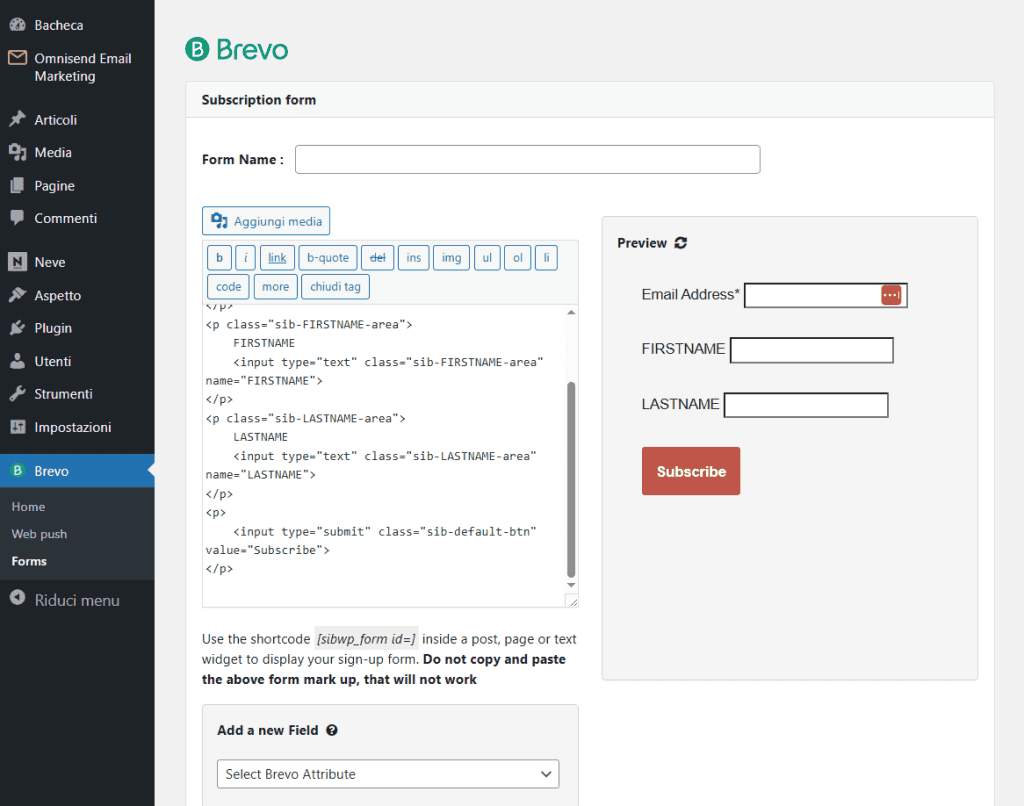Refresh the form Preview with the reload icon
Screen dimensions: 1024x806
pyautogui.click(x=680, y=243)
